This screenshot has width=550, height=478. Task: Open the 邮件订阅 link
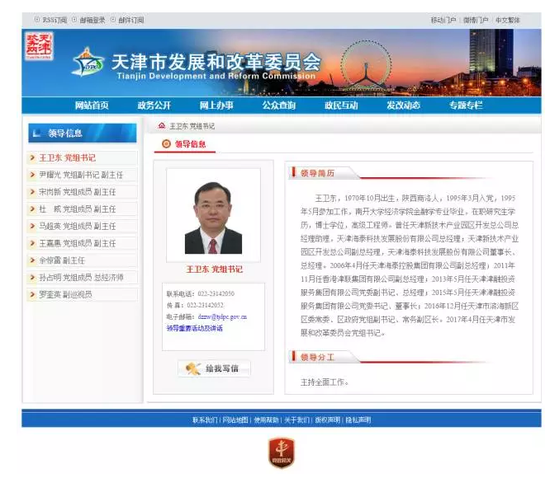(x=131, y=20)
